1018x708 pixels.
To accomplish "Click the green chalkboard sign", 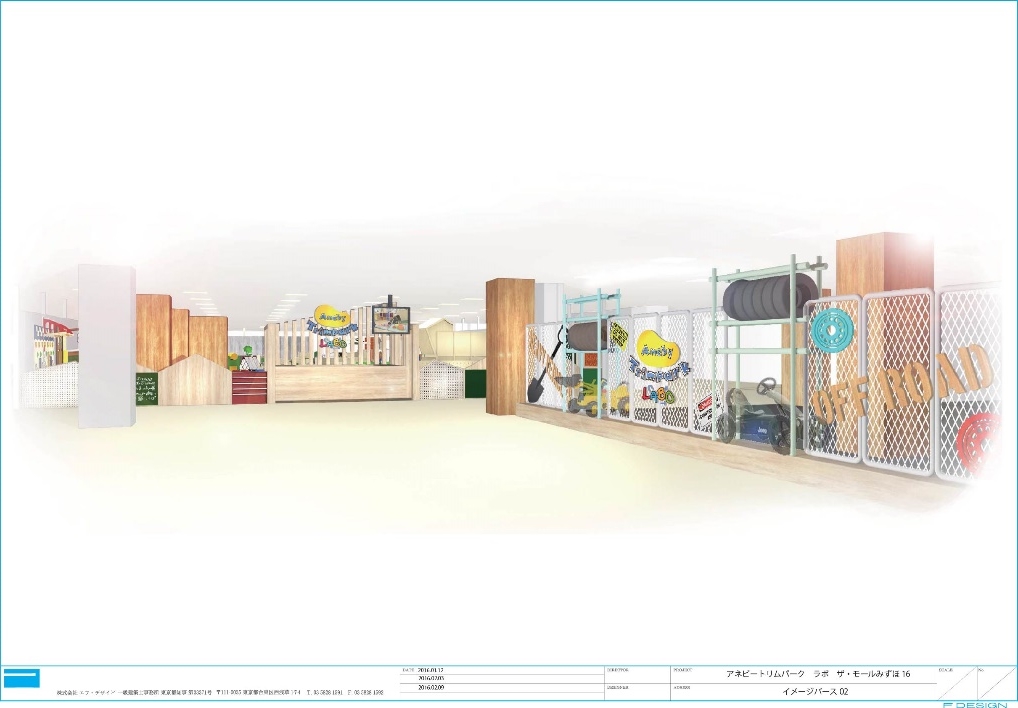I will tap(145, 387).
